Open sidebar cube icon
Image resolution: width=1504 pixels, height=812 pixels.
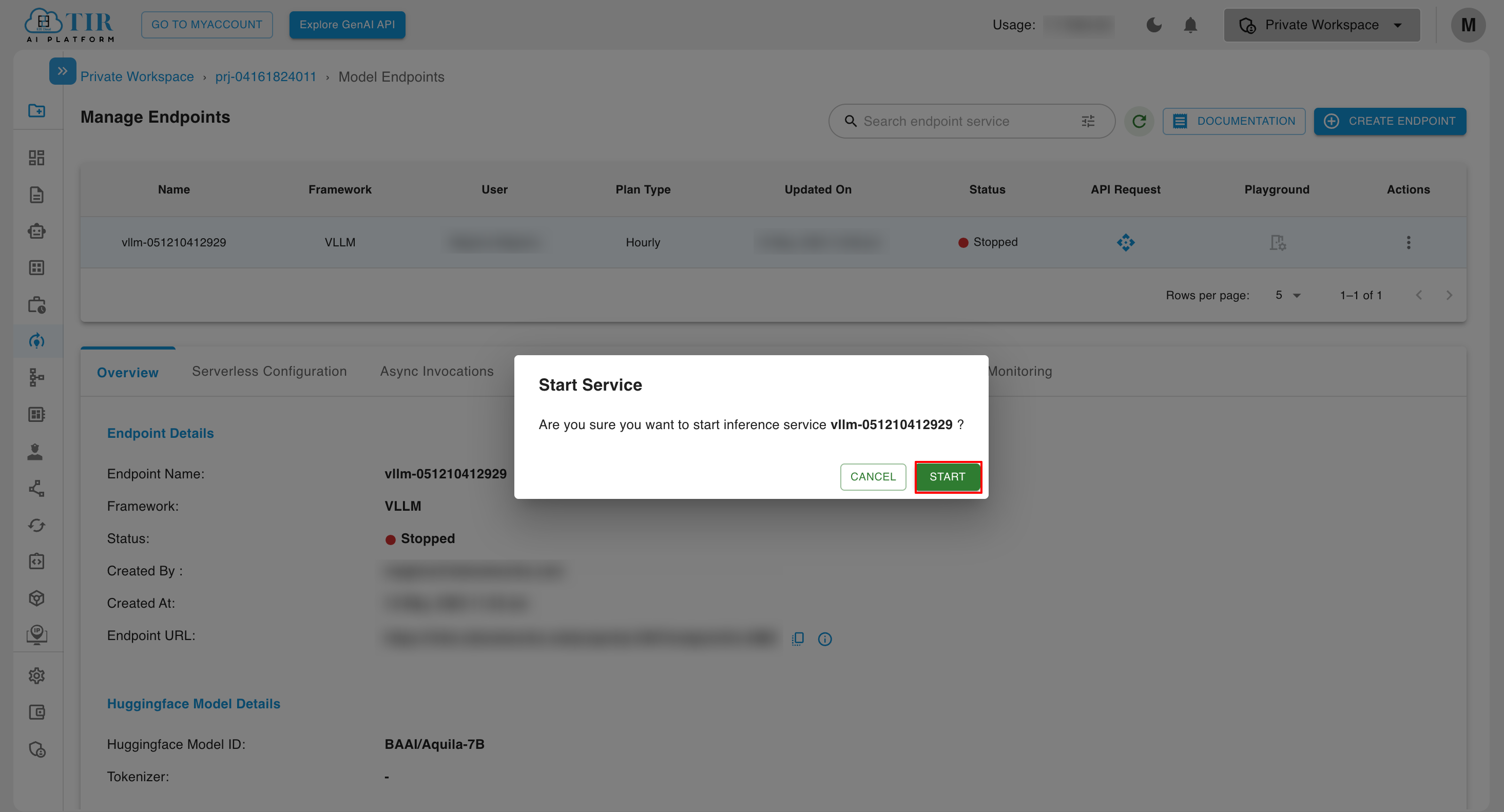point(37,598)
